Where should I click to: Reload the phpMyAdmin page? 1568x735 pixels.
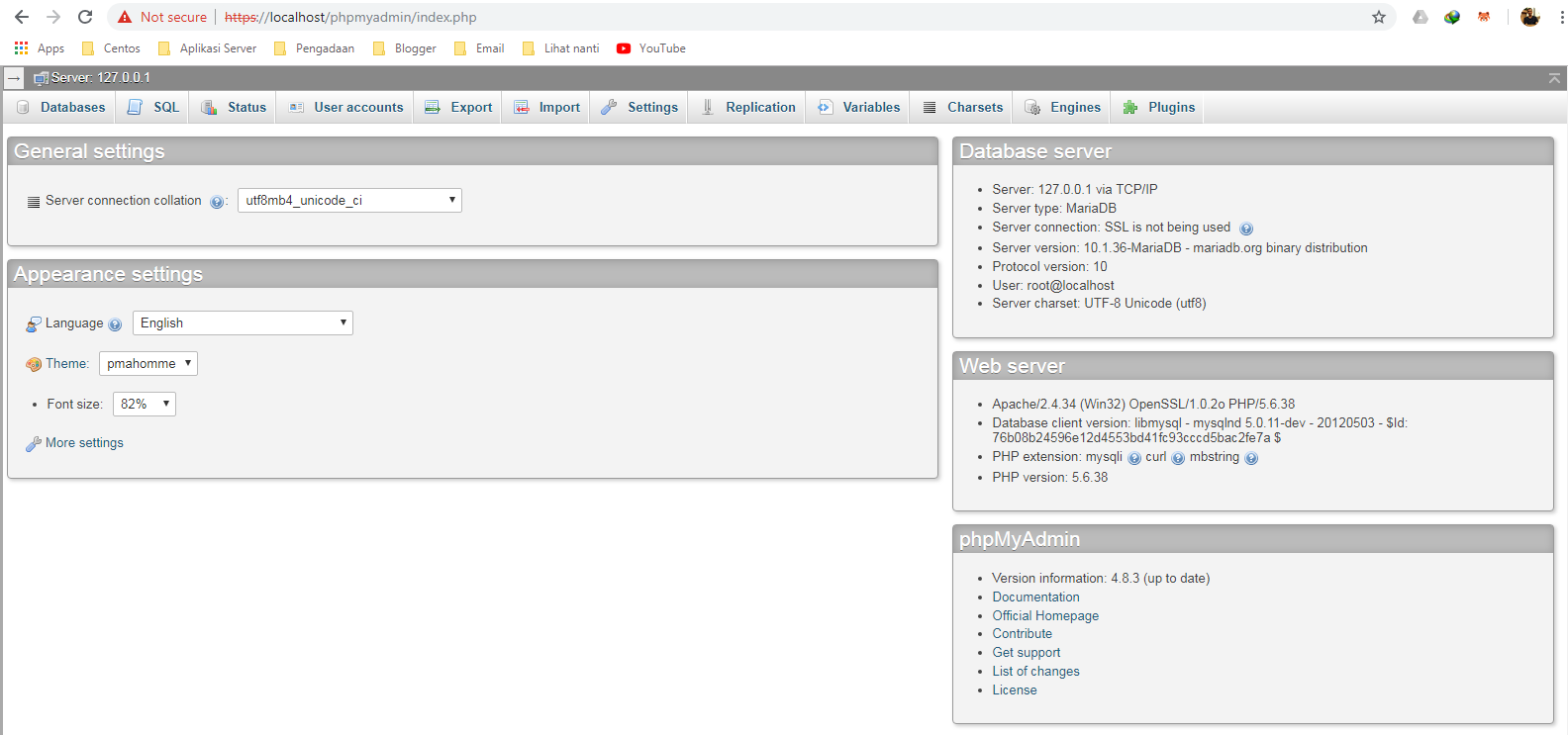click(x=85, y=17)
